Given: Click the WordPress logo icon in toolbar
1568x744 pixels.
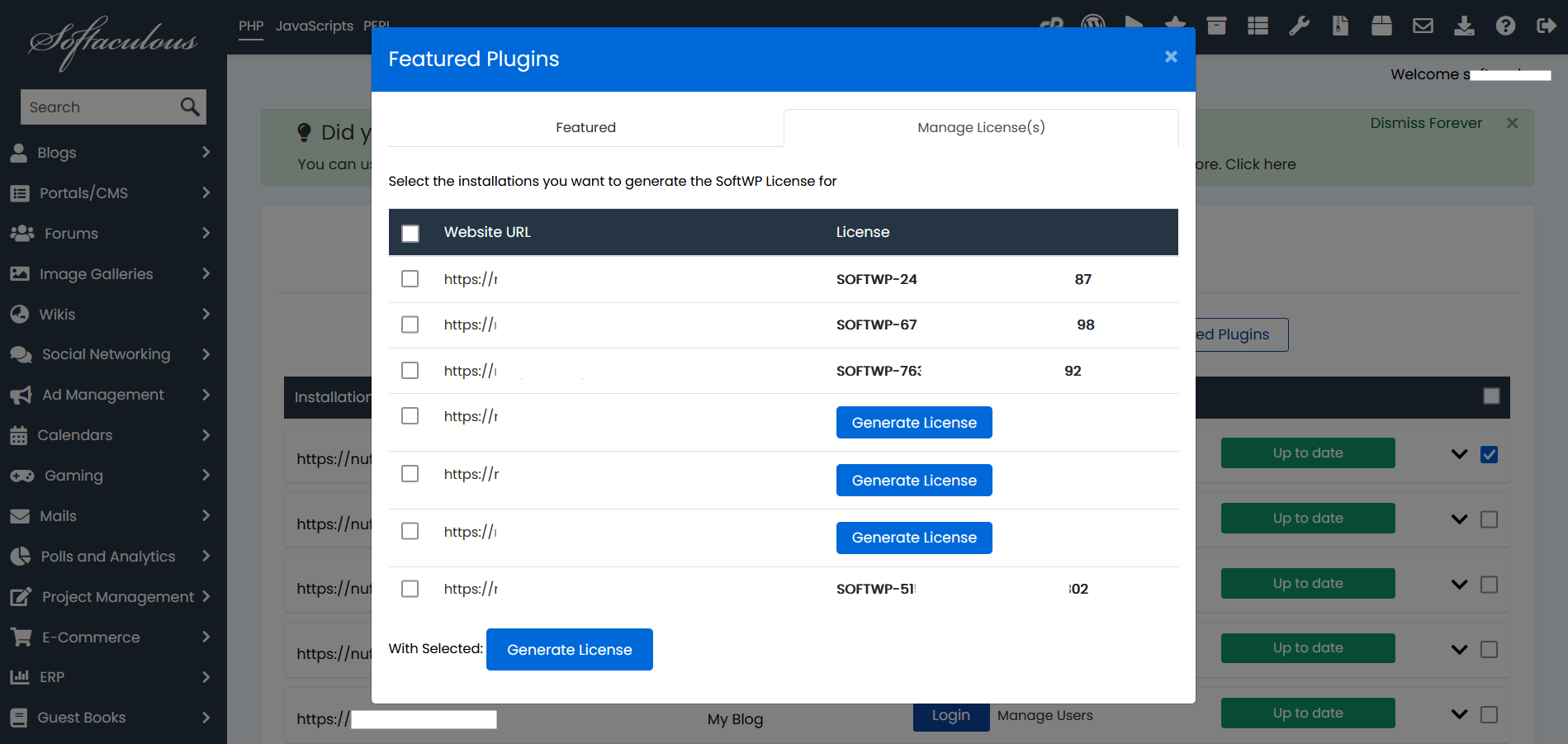Looking at the screenshot, I should click(x=1092, y=22).
